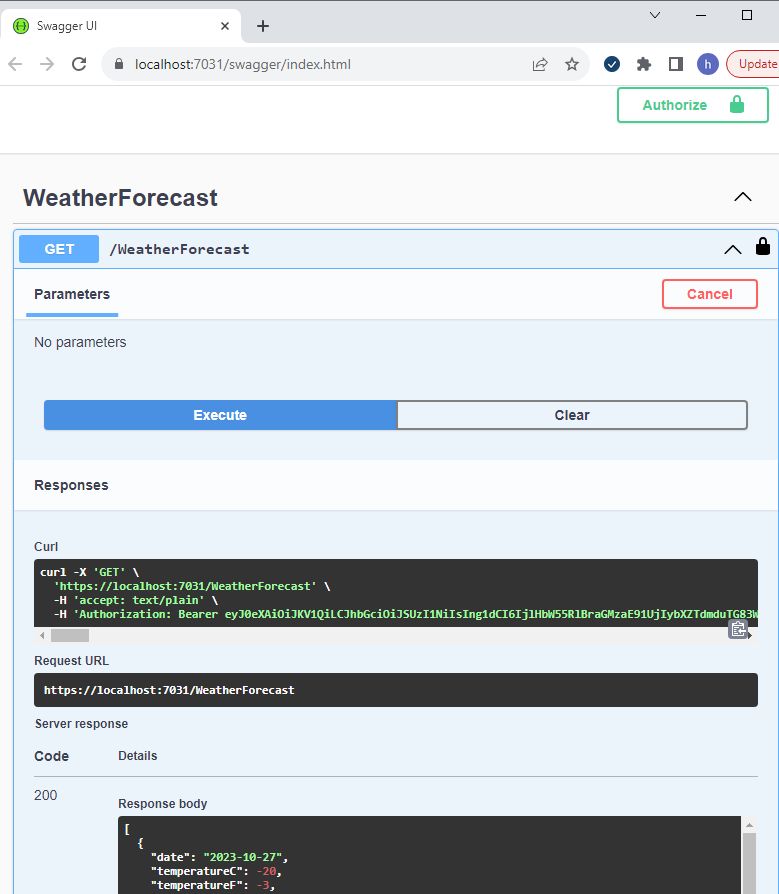
Task: Click the browser Back arrow
Action: [15, 64]
